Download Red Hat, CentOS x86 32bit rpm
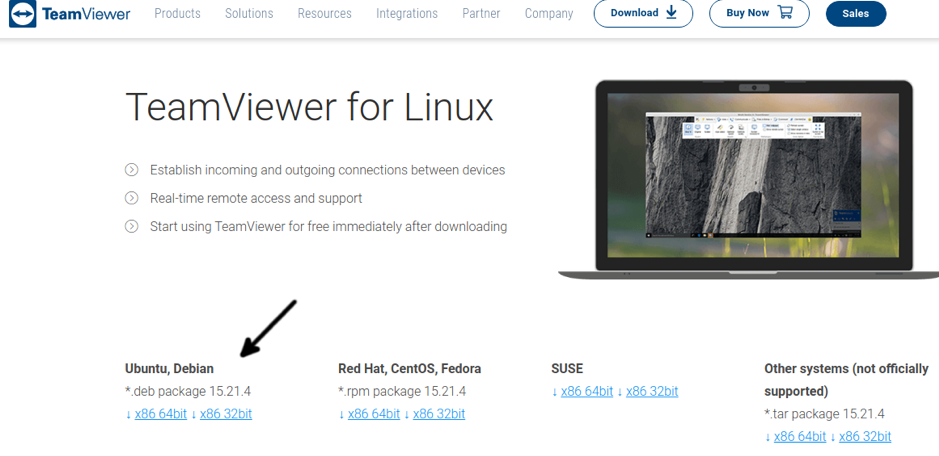 pos(439,414)
